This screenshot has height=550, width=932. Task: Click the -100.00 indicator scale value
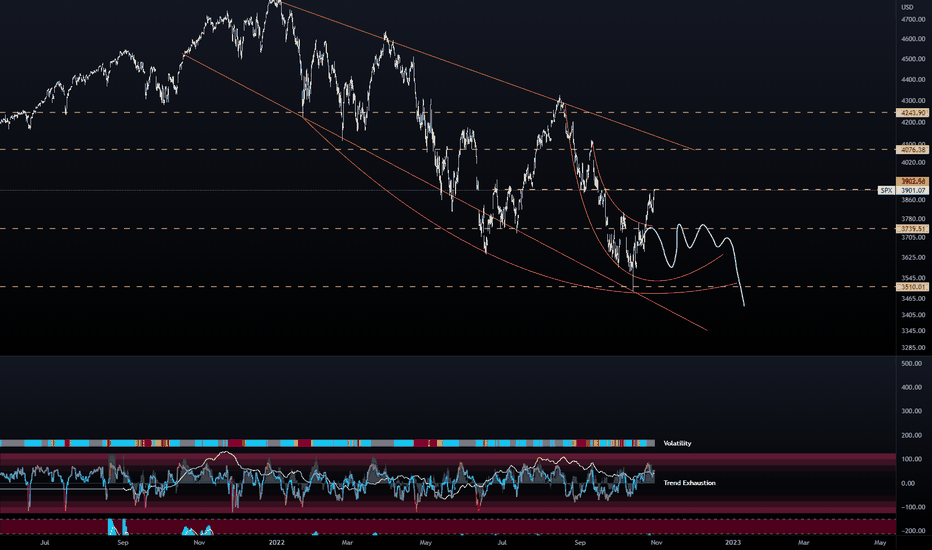pyautogui.click(x=911, y=507)
